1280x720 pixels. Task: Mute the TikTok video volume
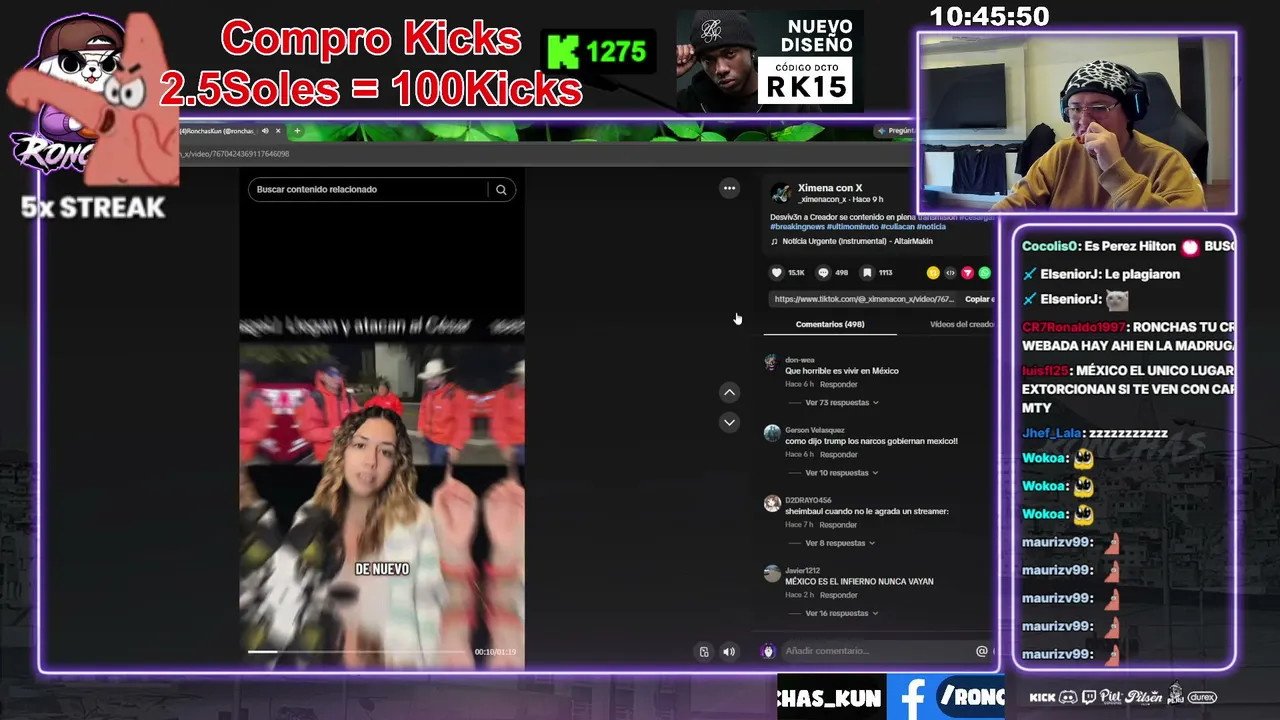(729, 652)
